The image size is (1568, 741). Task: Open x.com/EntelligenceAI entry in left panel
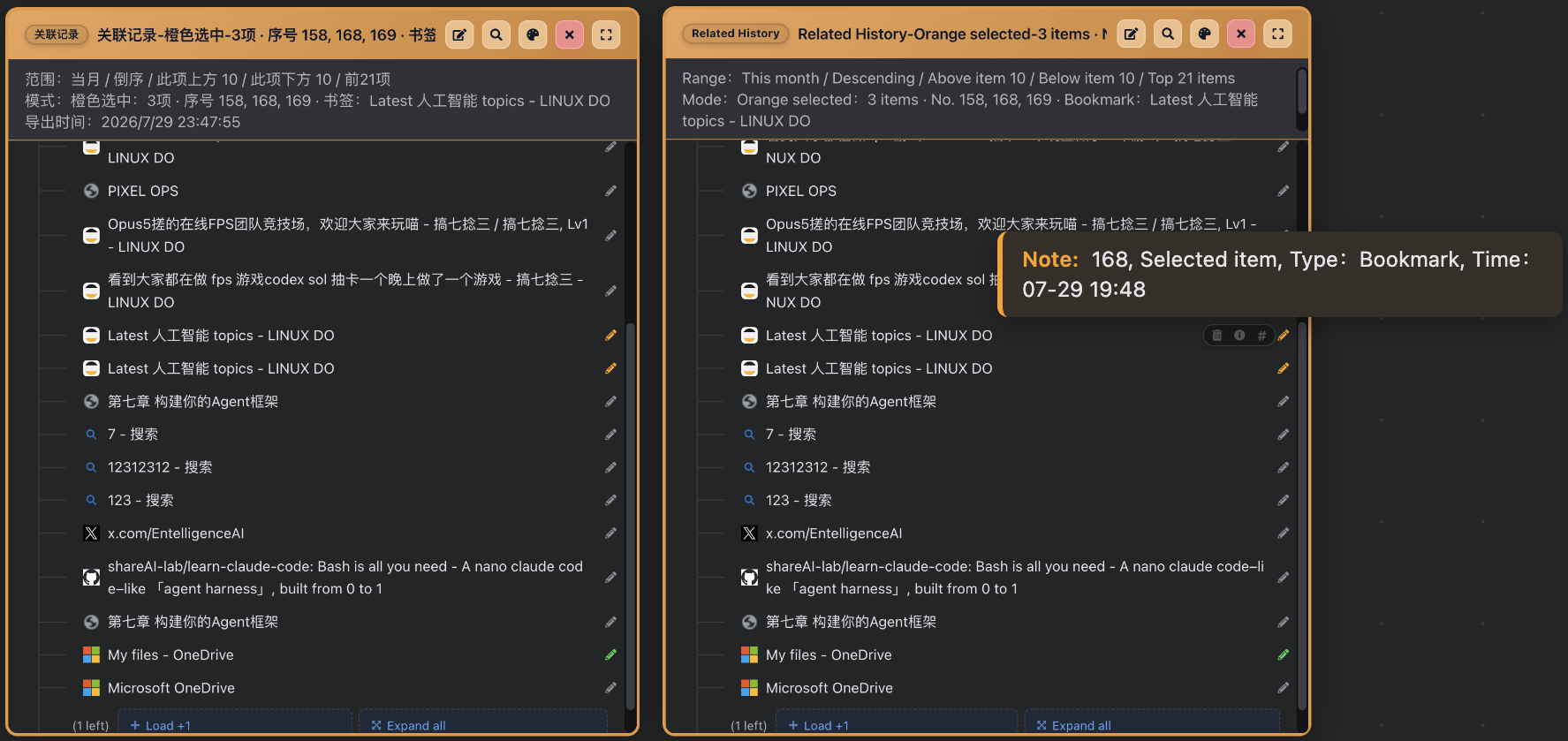point(176,533)
